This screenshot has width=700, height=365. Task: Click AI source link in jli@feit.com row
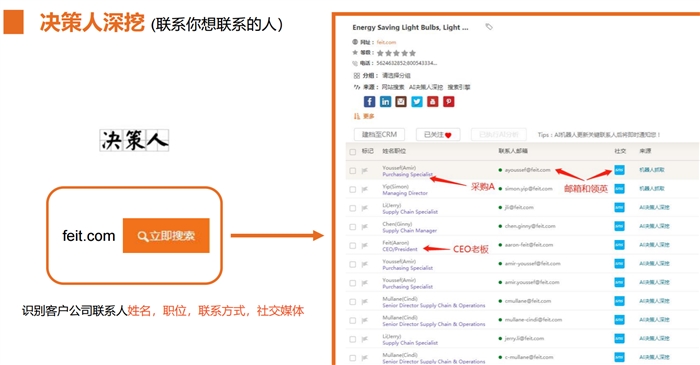[x=654, y=207]
